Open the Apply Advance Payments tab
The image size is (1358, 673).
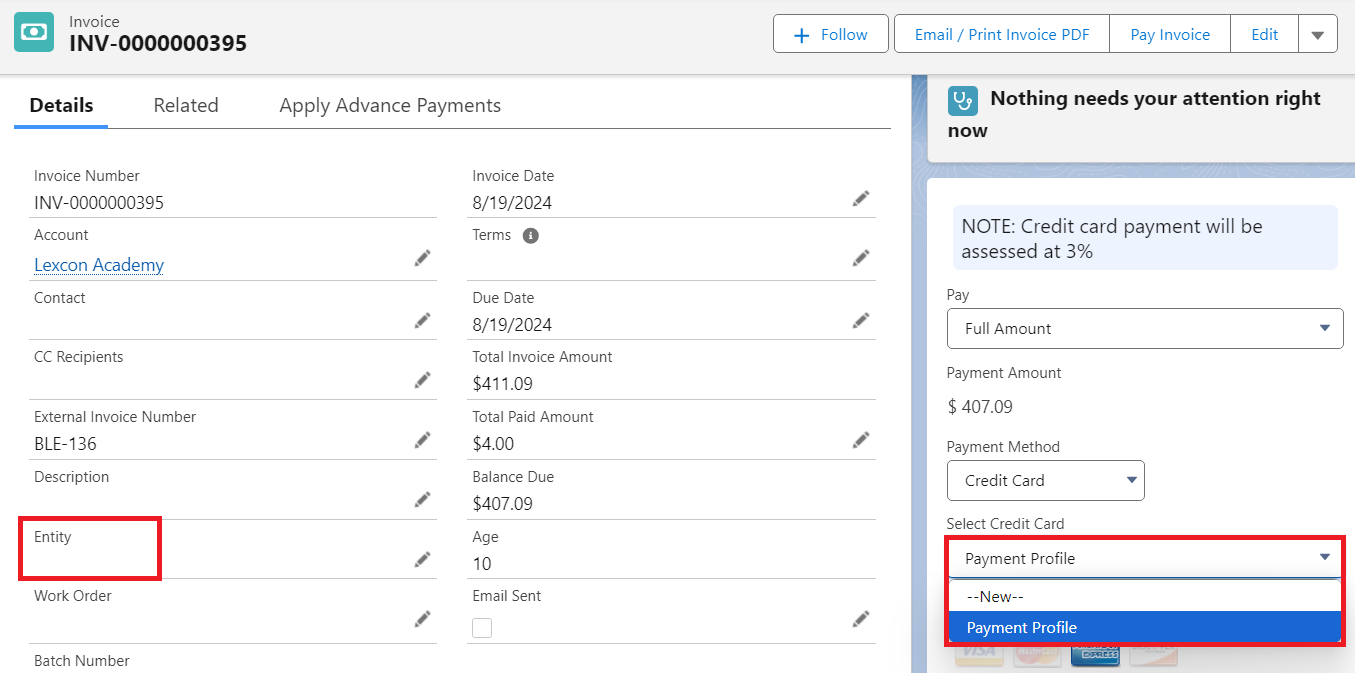coord(390,105)
